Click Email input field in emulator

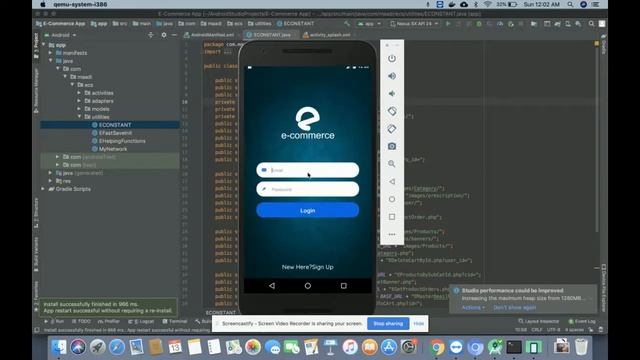tap(308, 170)
